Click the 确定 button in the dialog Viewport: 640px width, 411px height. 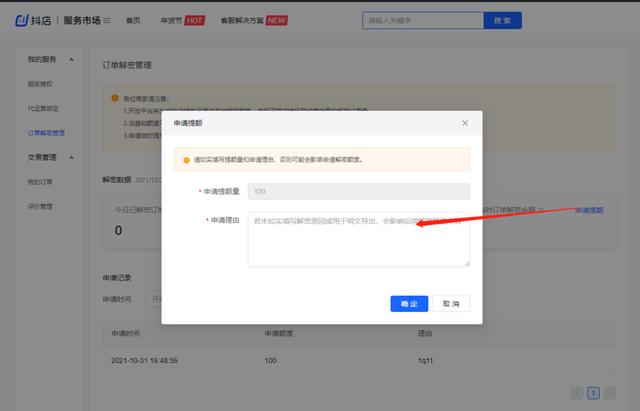(x=409, y=303)
